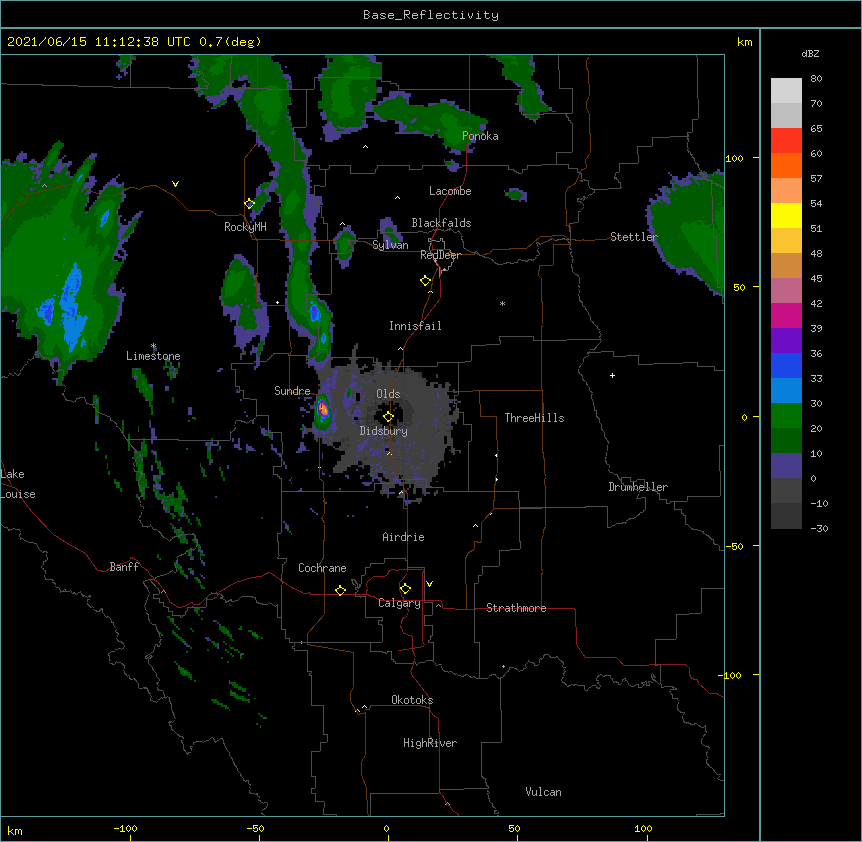Screen dimensions: 862x842
Task: Click the yellow diamond marker below Cochrane
Action: pyautogui.click(x=340, y=590)
